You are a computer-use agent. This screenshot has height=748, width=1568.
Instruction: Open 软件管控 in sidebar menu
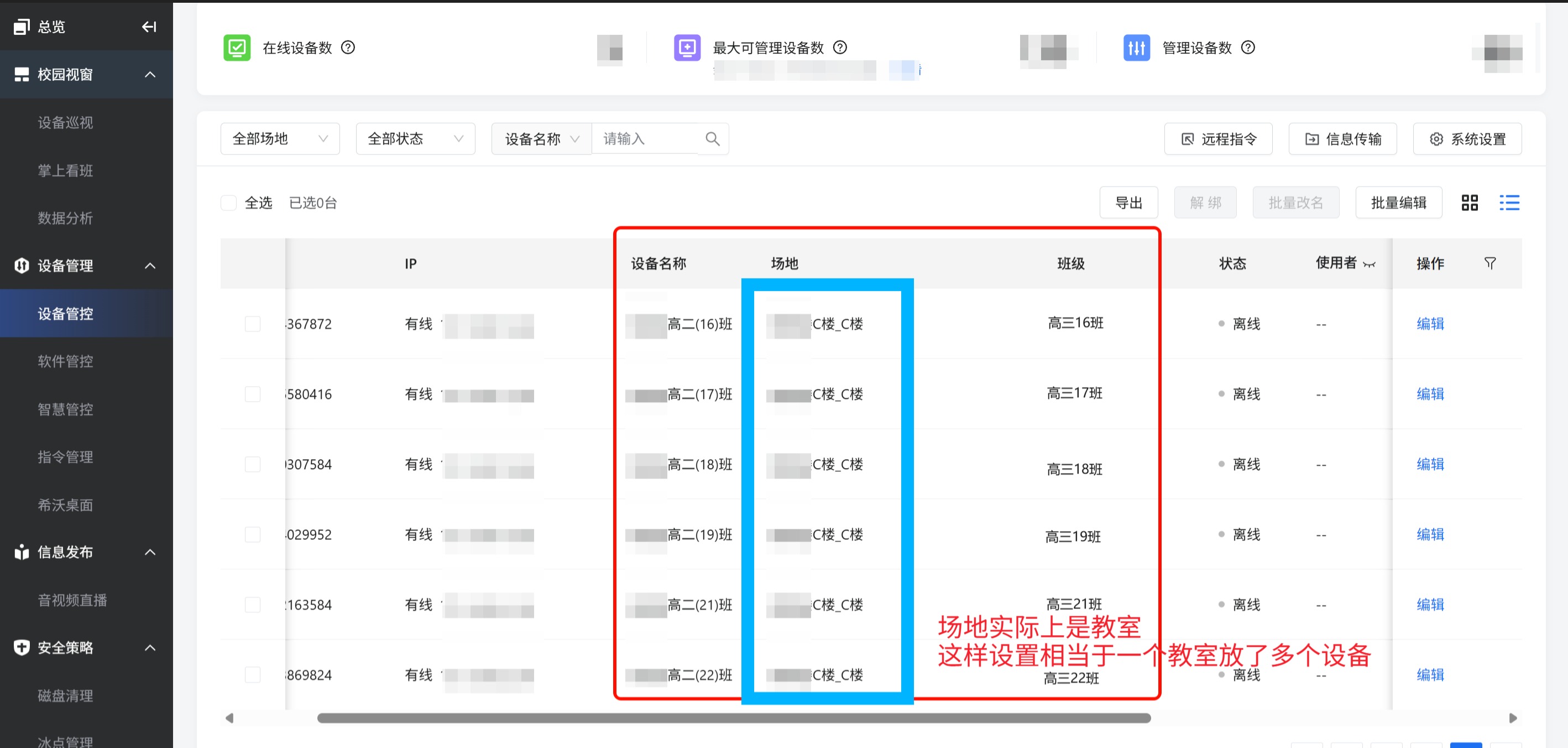[65, 361]
